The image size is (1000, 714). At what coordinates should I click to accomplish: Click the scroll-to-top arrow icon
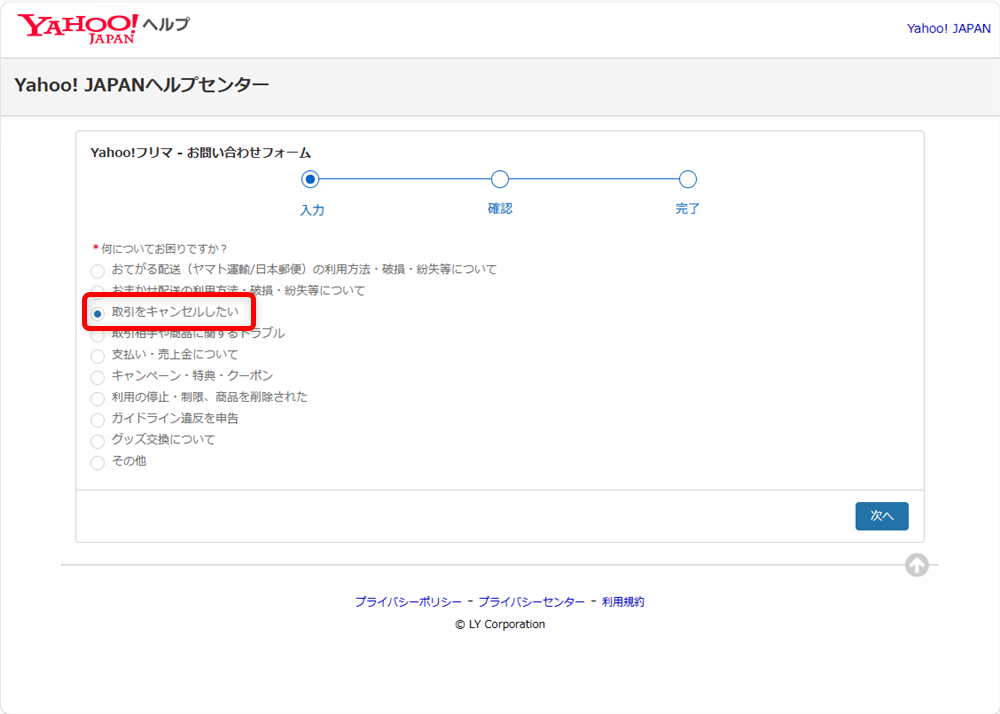[x=916, y=565]
